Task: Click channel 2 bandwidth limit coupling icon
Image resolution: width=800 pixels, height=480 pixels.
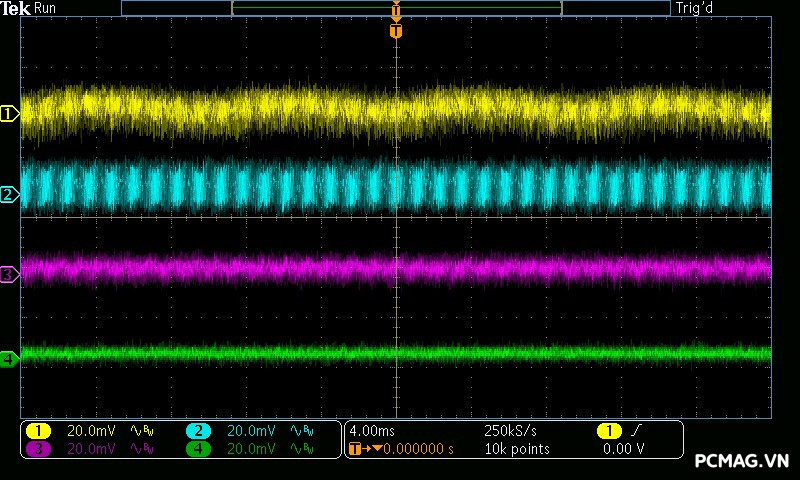Action: [x=300, y=430]
